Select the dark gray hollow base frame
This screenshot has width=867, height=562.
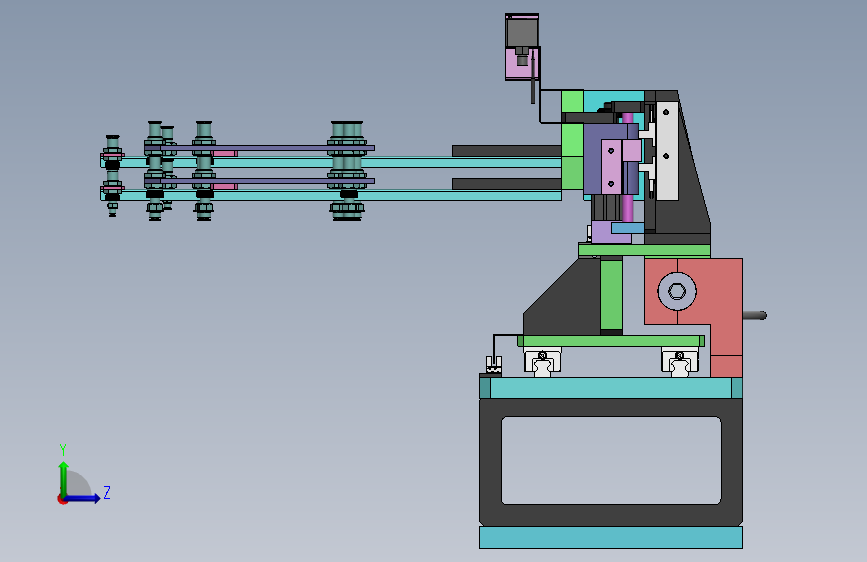(x=611, y=462)
